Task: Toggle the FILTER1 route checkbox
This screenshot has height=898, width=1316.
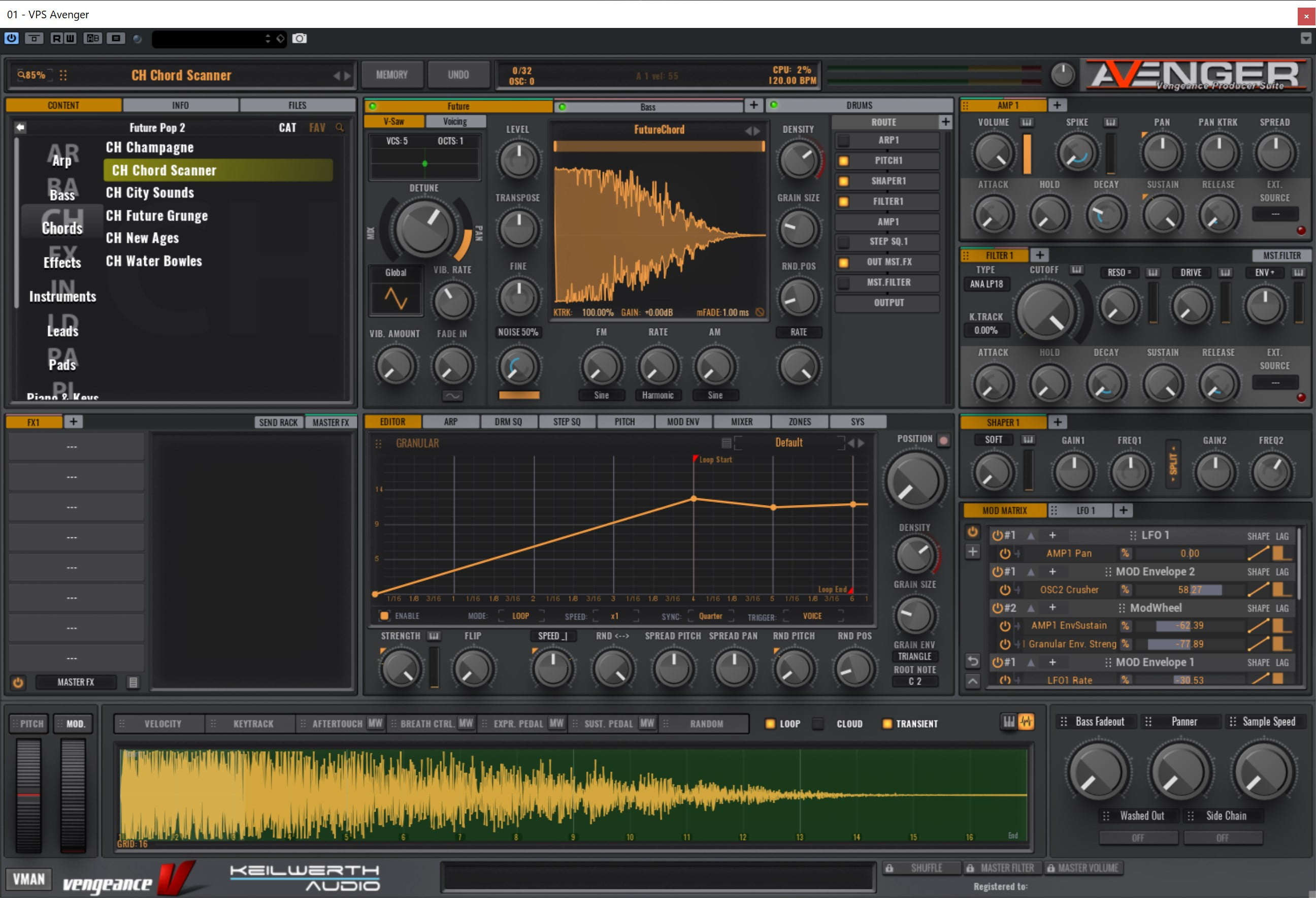Action: (843, 202)
